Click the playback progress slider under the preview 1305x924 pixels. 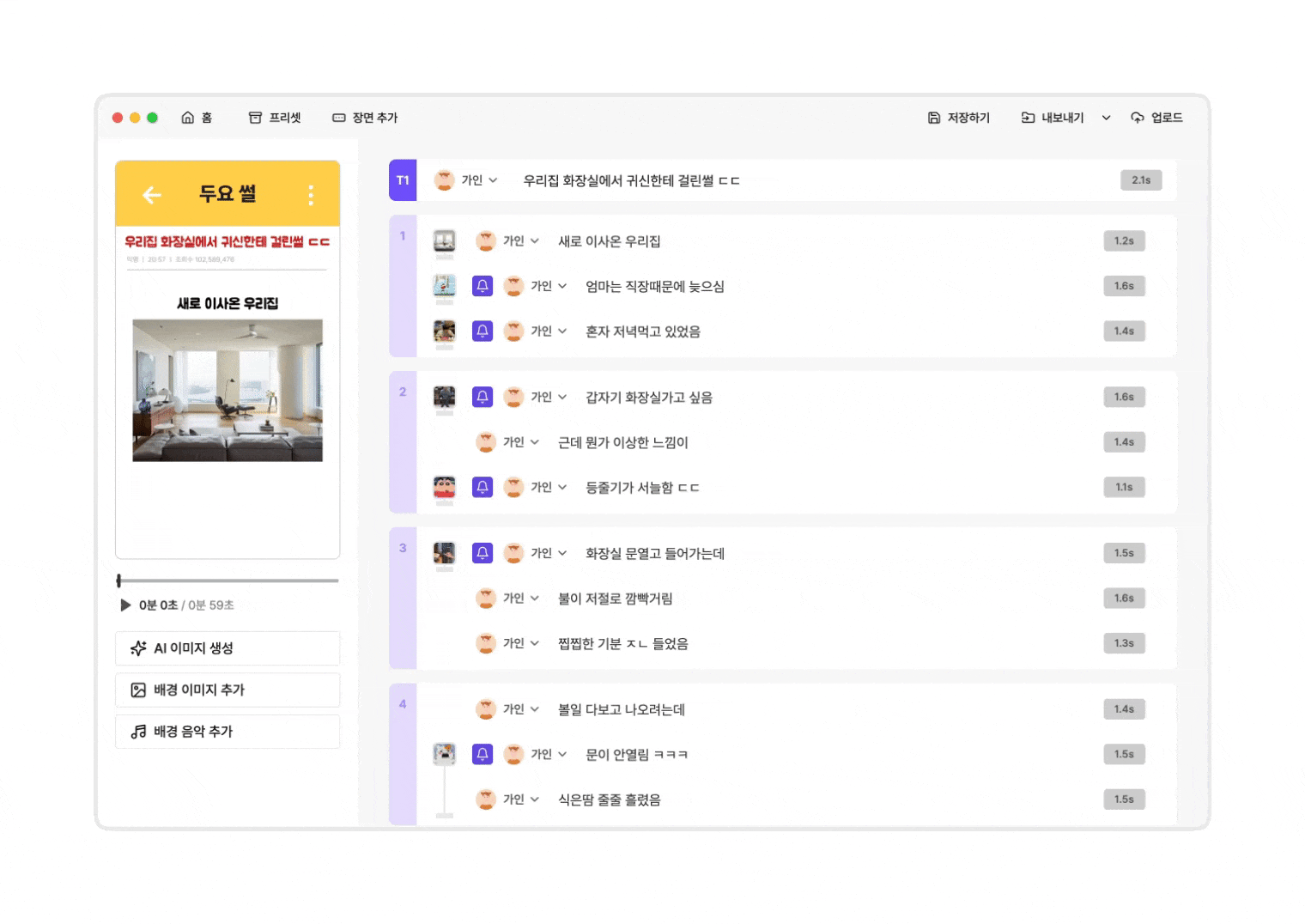[x=228, y=581]
